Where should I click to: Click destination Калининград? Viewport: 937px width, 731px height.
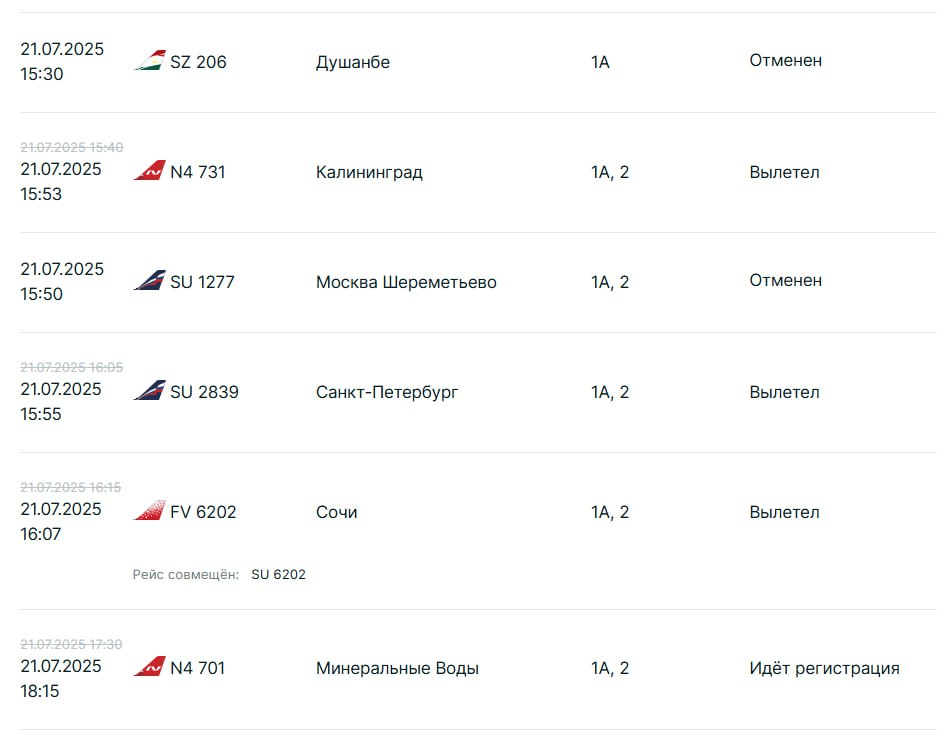tap(369, 172)
